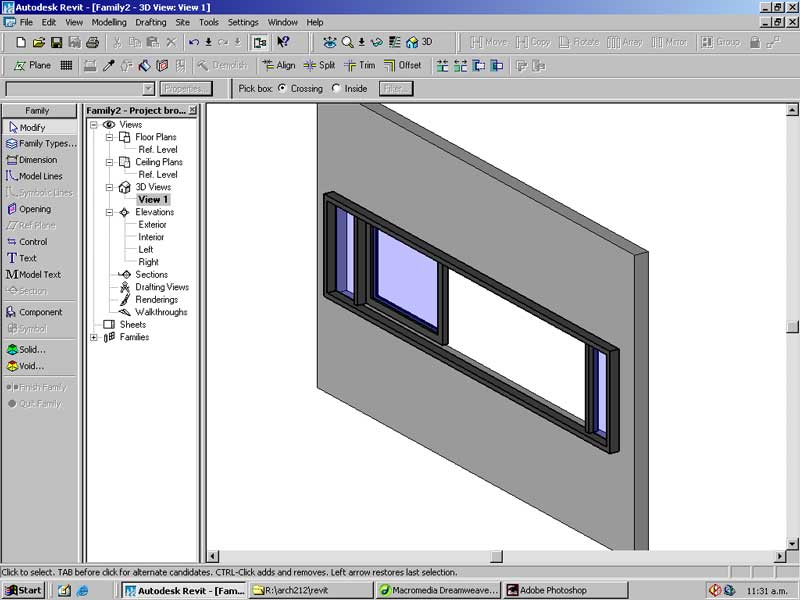This screenshot has height=600, width=800.
Task: Switch to Macromedia Dreamweaver in the taskbar
Action: pyautogui.click(x=438, y=590)
